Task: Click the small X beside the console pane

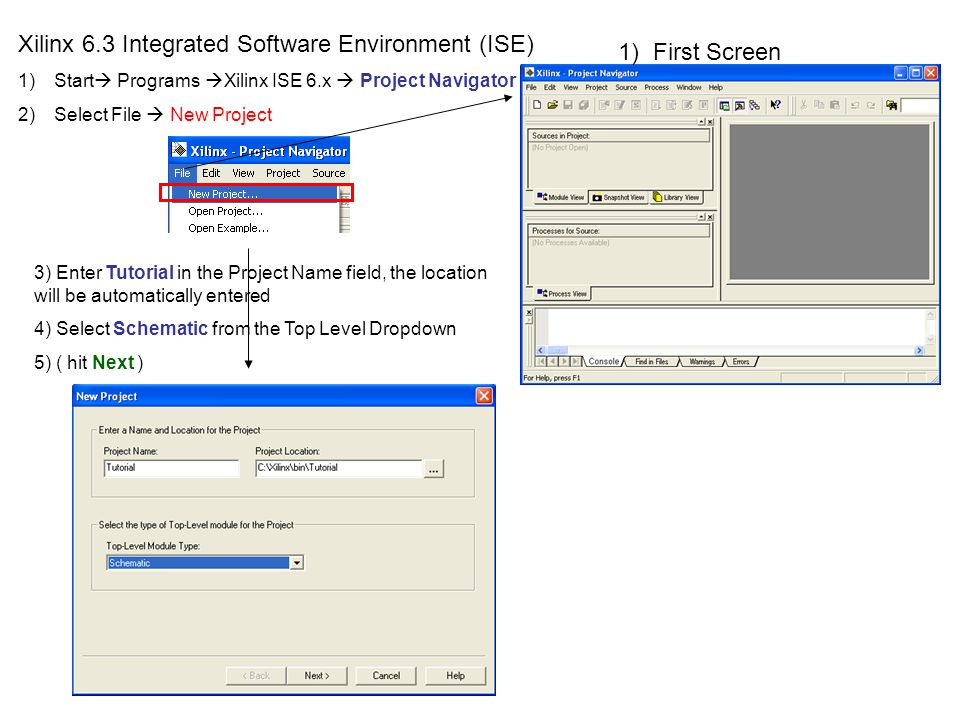Action: click(530, 312)
